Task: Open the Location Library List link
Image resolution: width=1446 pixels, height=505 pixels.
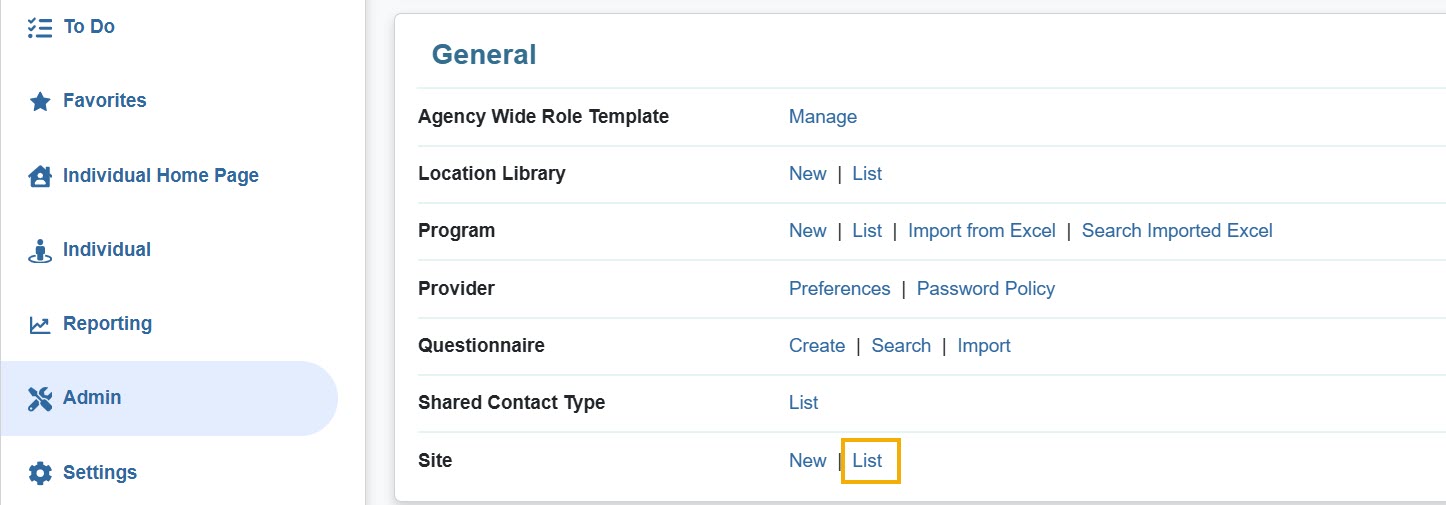Action: click(867, 174)
